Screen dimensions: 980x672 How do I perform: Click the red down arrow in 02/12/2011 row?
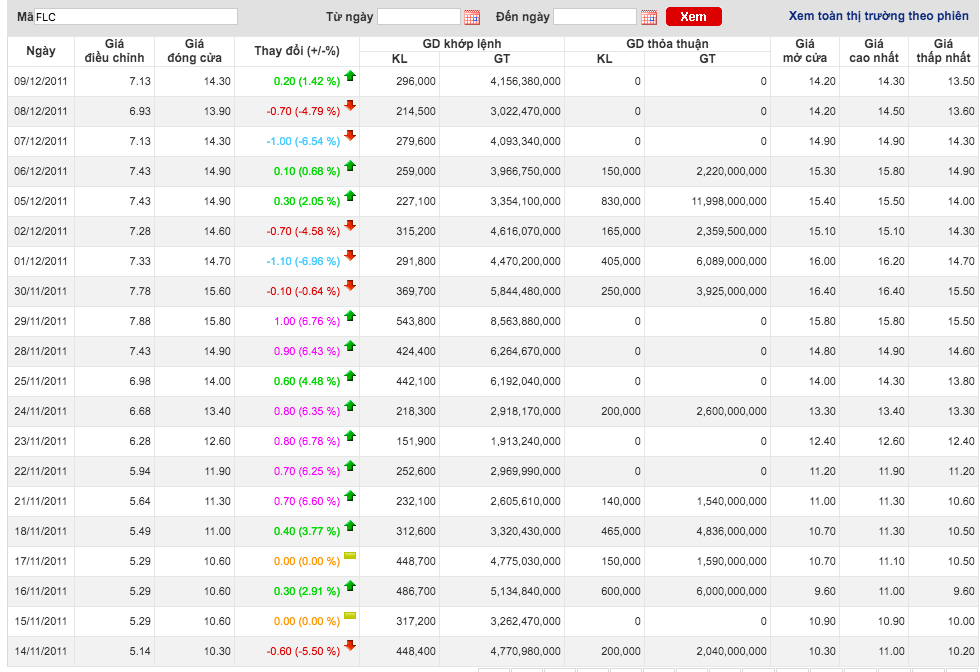click(x=350, y=226)
